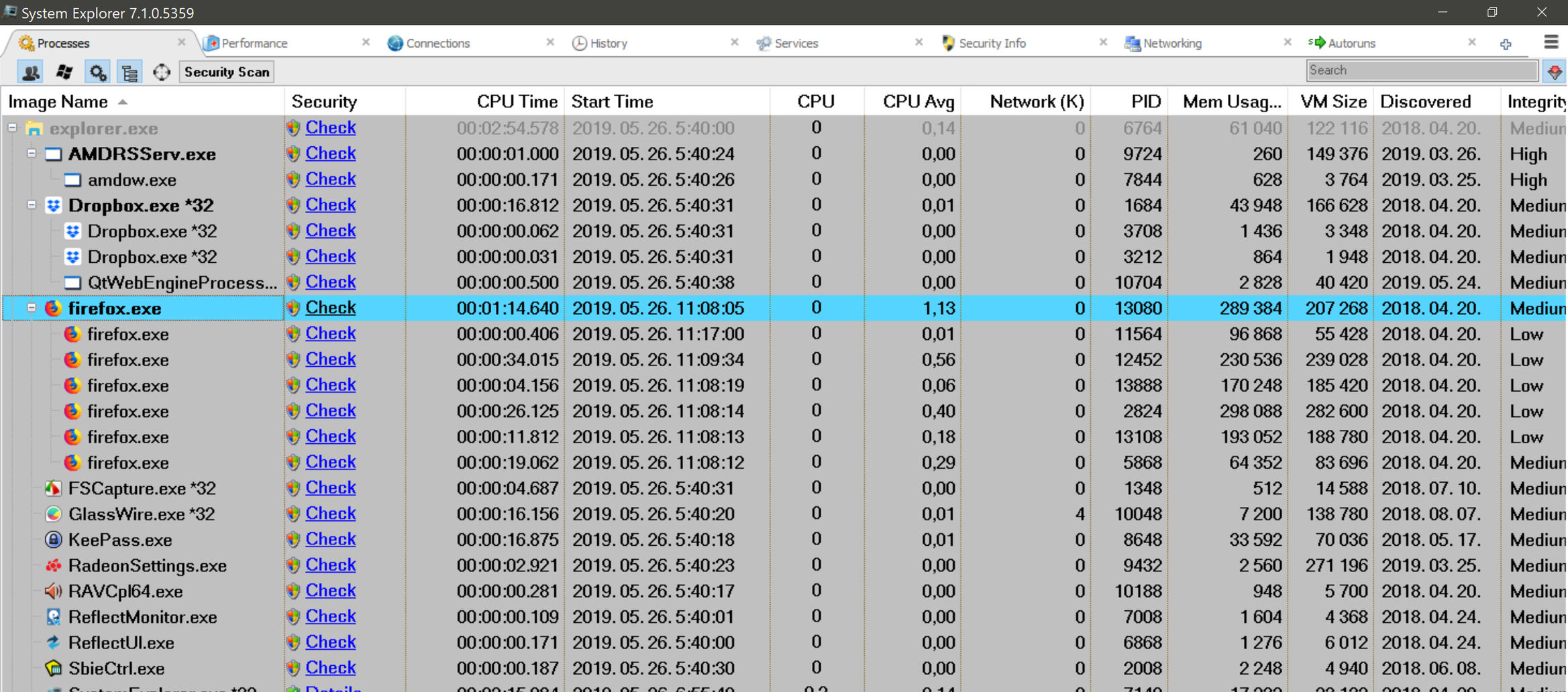
Task: Click the QtWebEngineProcess icon
Action: coord(72,283)
